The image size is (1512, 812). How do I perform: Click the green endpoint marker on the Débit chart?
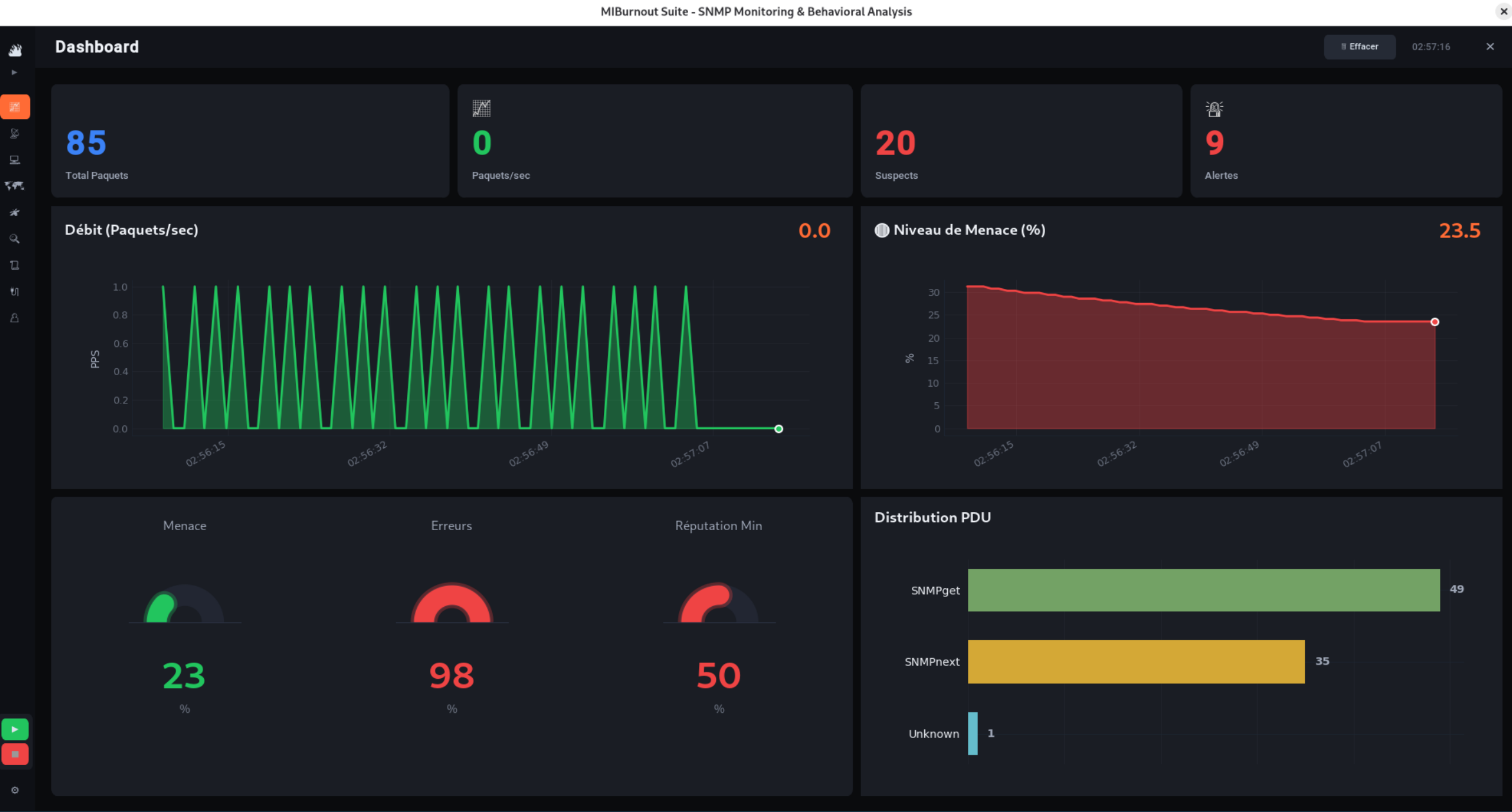click(x=778, y=429)
